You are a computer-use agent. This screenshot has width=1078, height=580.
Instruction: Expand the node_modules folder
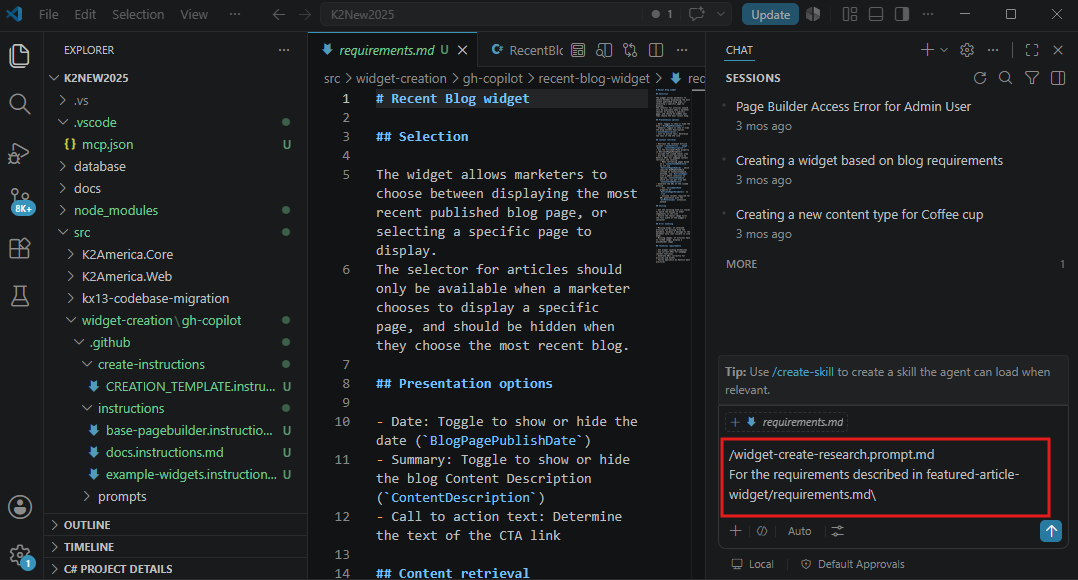(x=63, y=210)
